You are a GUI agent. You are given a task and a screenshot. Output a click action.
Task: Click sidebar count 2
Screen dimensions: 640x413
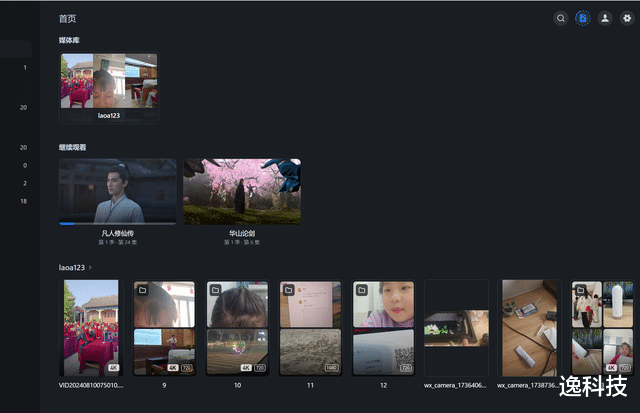(25, 183)
